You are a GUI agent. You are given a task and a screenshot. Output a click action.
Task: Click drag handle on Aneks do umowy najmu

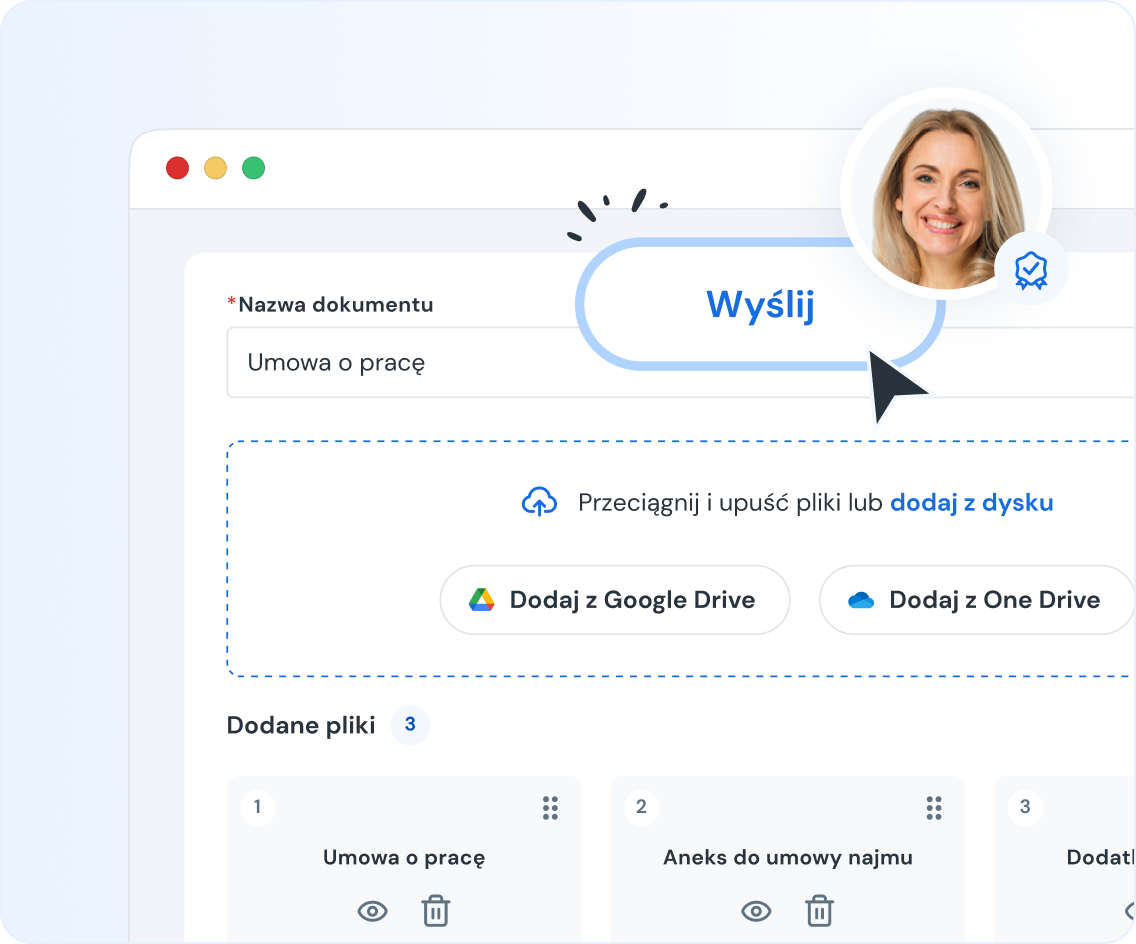pyautogui.click(x=934, y=808)
